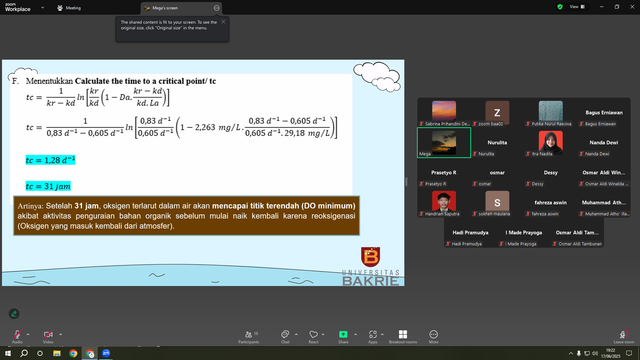Select Itra Nadila's video tile
Screen dimensions: 640x360
551,142
